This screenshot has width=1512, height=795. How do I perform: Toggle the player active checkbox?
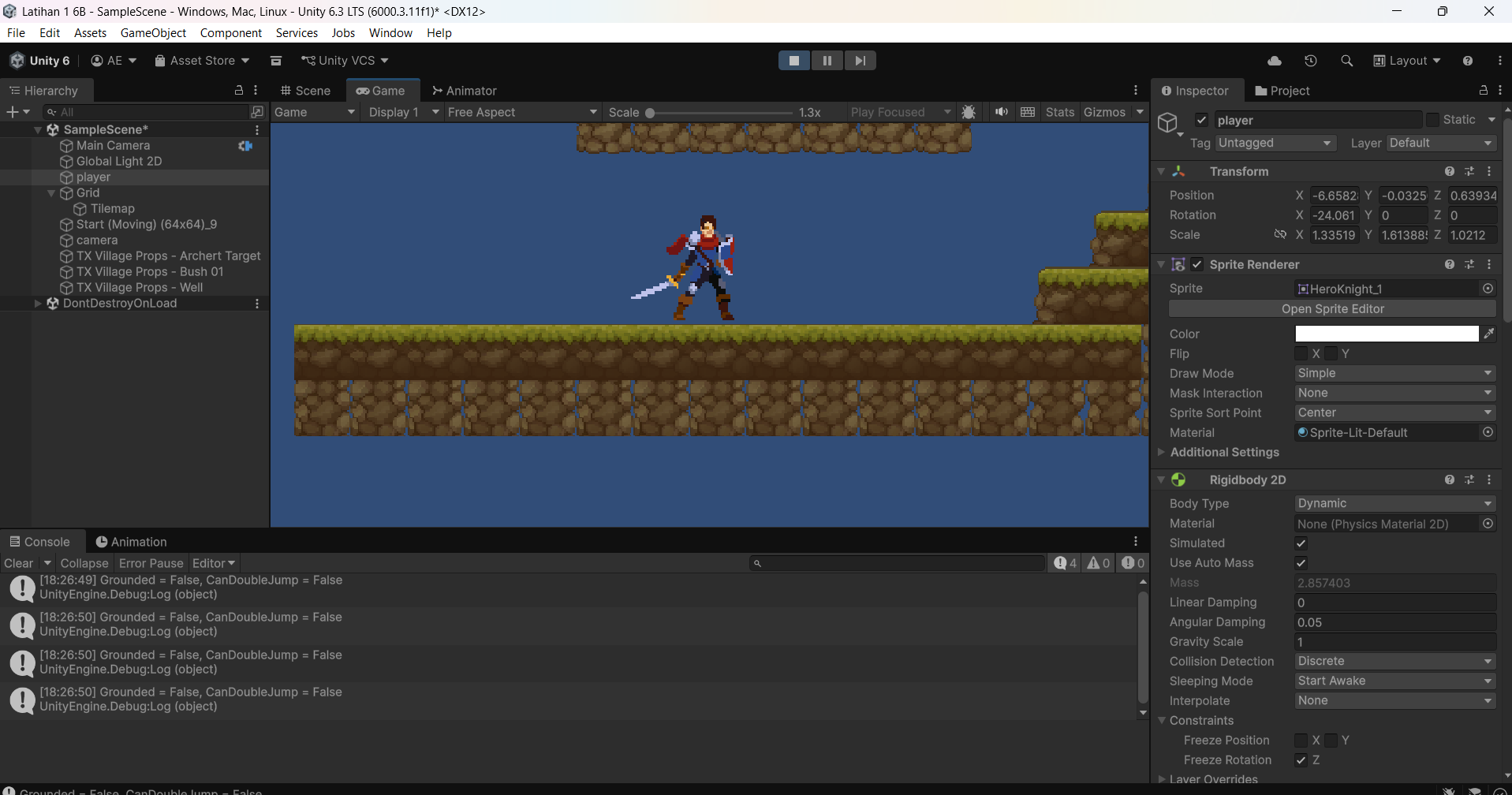(x=1201, y=120)
